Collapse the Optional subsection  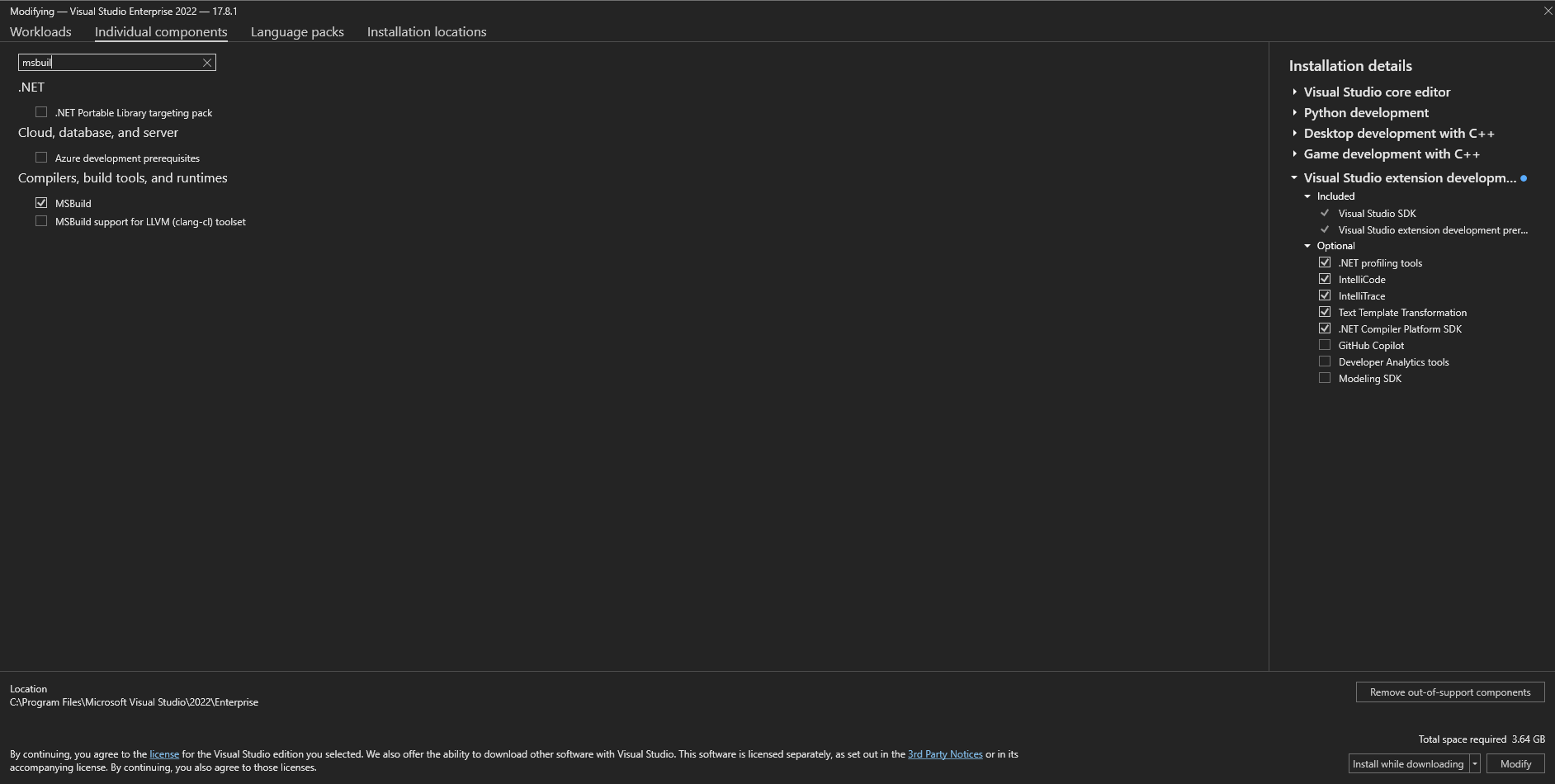(1307, 246)
